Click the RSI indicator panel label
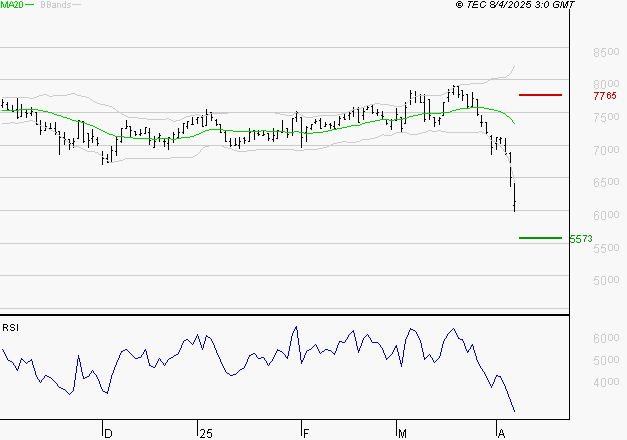This screenshot has height=440, width=627. click(x=10, y=327)
